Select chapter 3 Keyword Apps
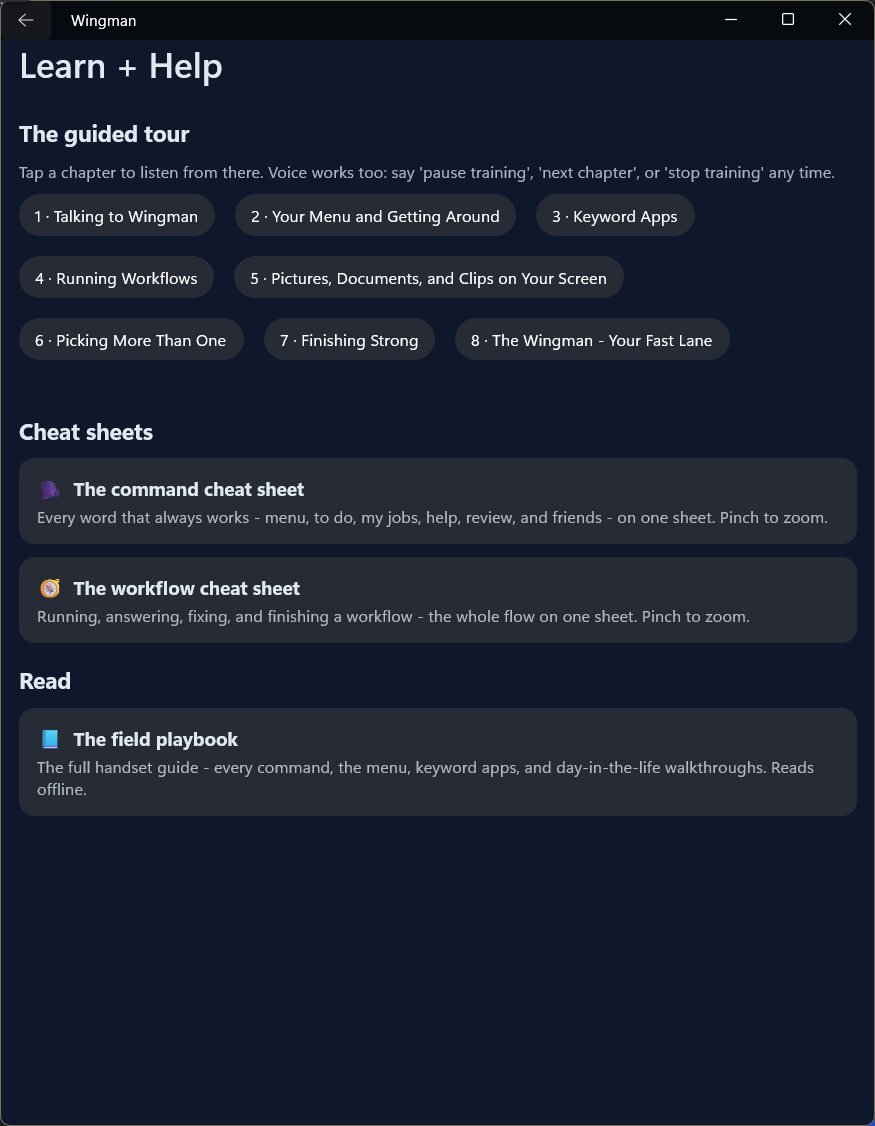875x1126 pixels. pos(615,216)
